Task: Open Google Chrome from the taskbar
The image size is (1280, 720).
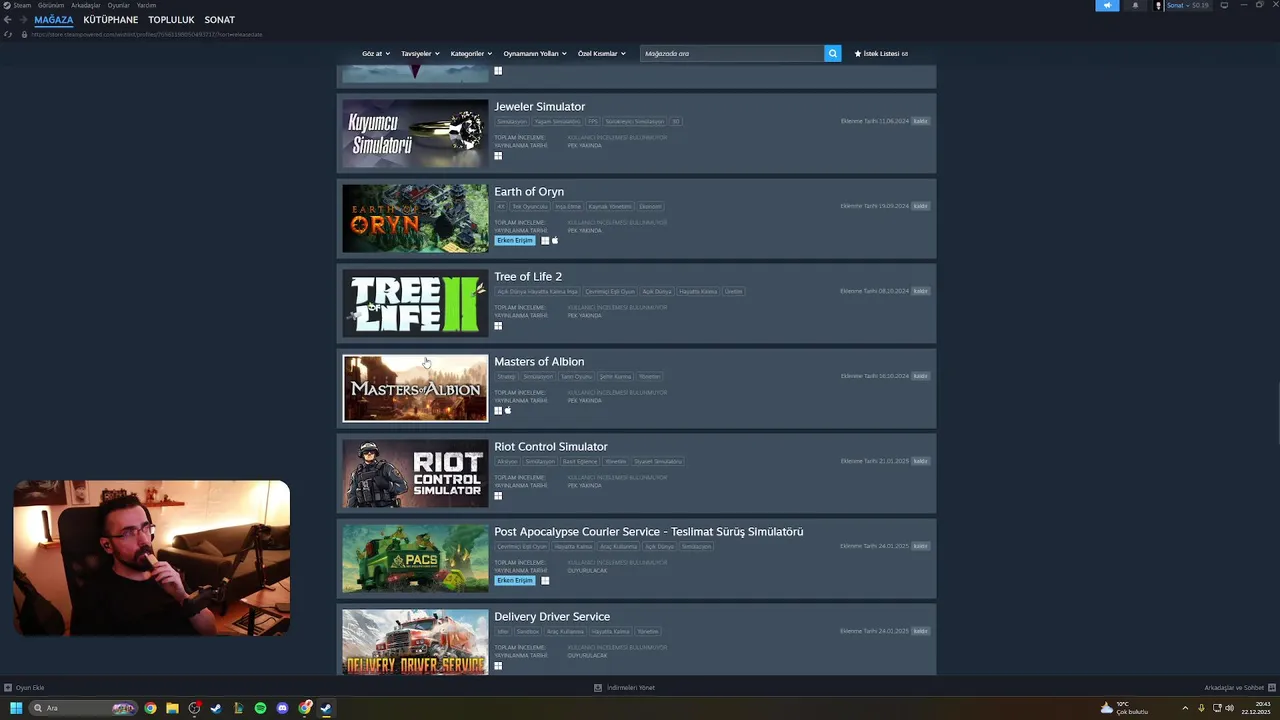Action: (x=150, y=708)
